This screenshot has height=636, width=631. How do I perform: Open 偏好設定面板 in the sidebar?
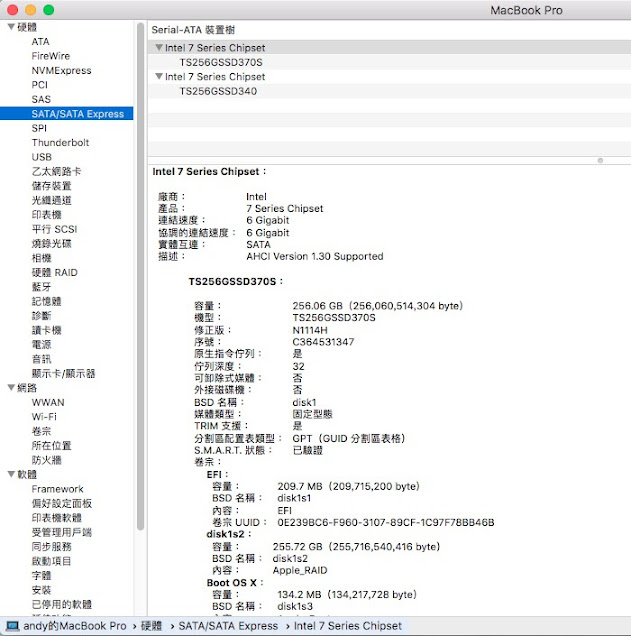click(x=62, y=503)
